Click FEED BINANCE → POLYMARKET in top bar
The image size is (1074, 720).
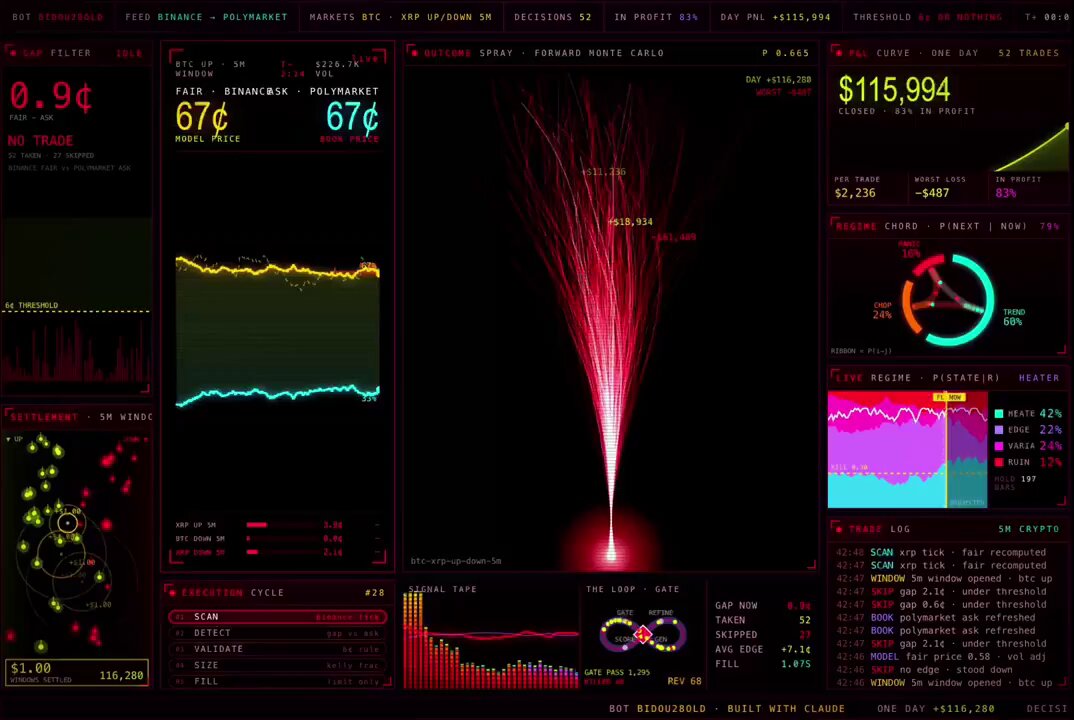[x=206, y=17]
